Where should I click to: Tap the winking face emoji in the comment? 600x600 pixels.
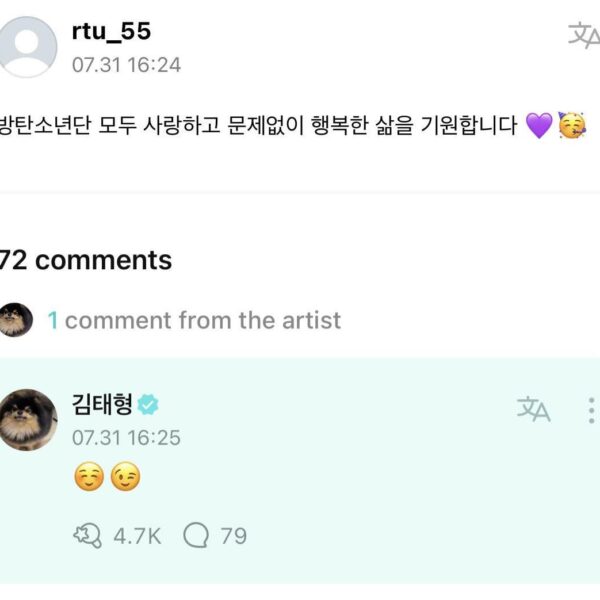tap(126, 478)
